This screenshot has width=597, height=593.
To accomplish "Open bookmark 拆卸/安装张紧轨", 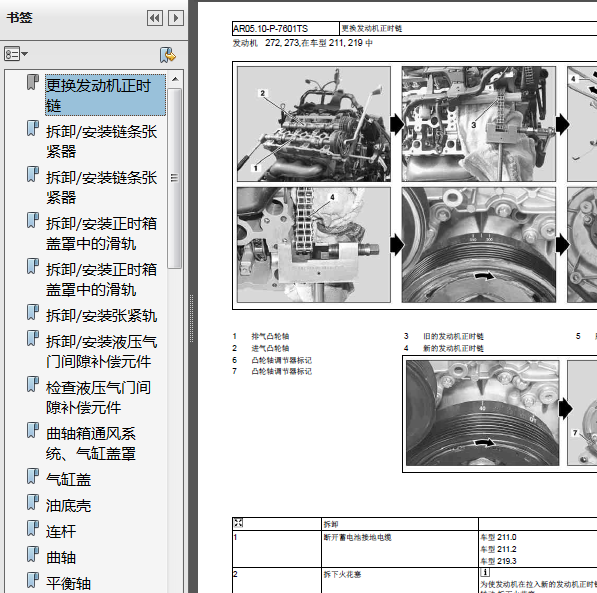I will click(101, 316).
